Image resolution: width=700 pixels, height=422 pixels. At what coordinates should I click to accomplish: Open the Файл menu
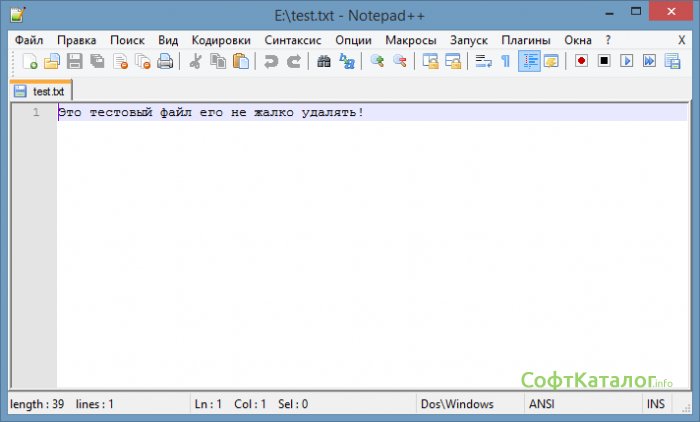point(29,40)
